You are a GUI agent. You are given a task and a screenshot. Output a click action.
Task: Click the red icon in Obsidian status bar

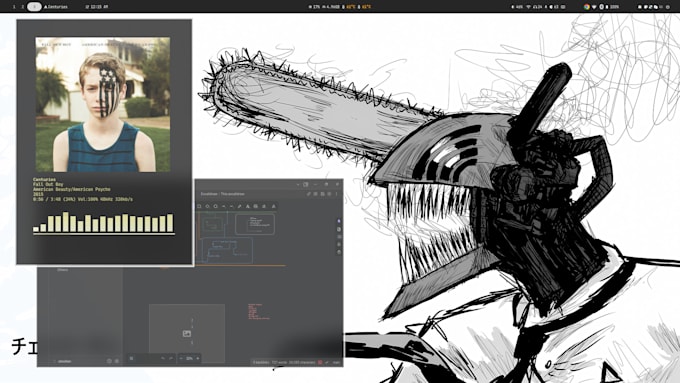point(320,362)
